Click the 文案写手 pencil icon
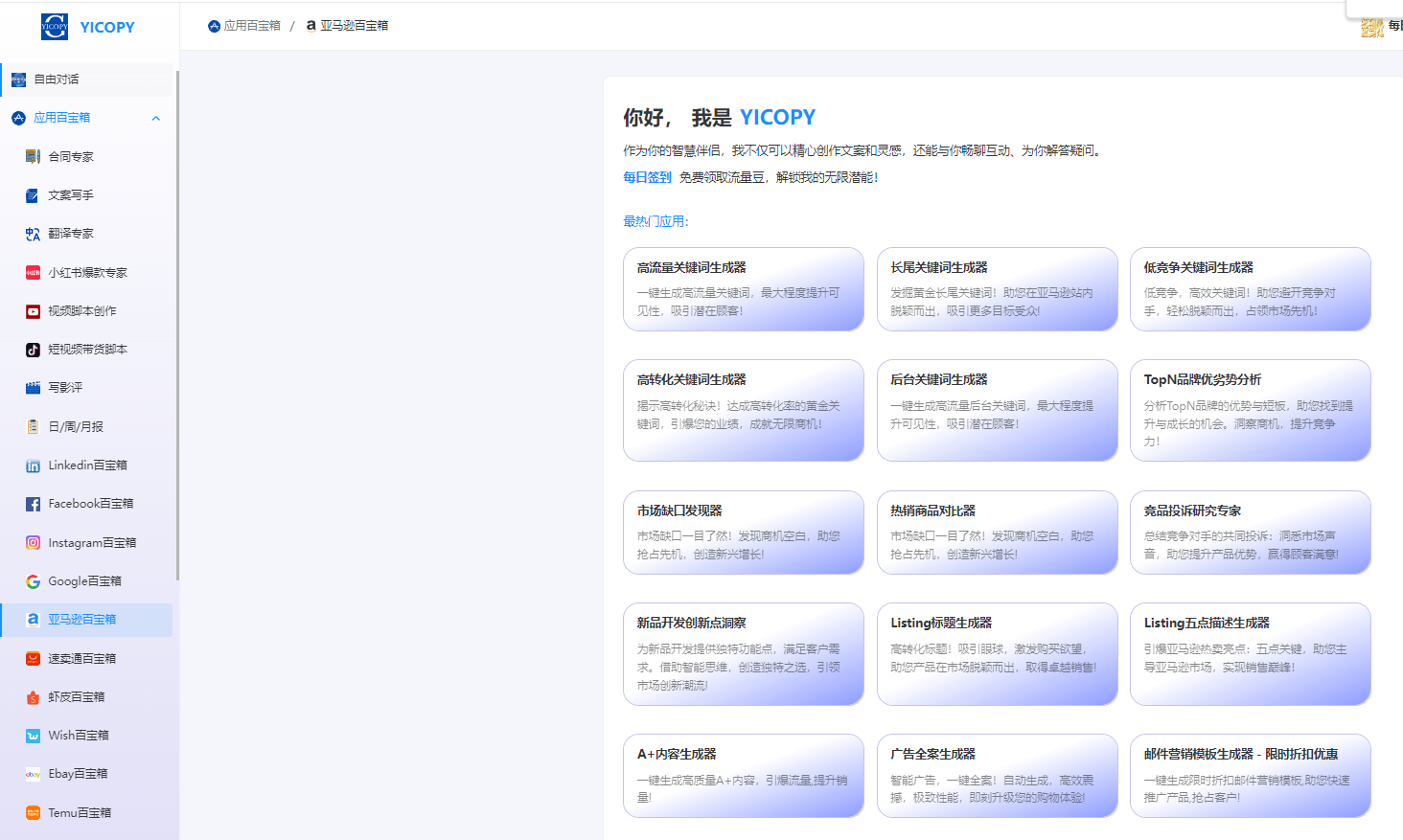This screenshot has width=1403, height=840. [x=33, y=195]
